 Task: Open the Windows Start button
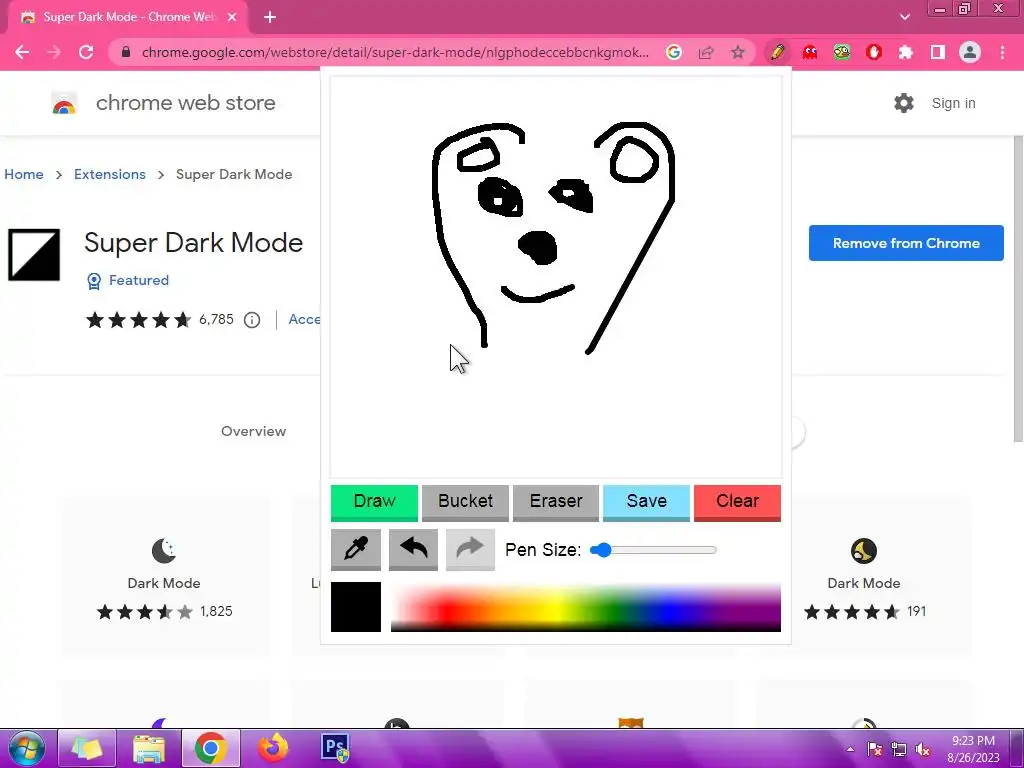pos(25,748)
